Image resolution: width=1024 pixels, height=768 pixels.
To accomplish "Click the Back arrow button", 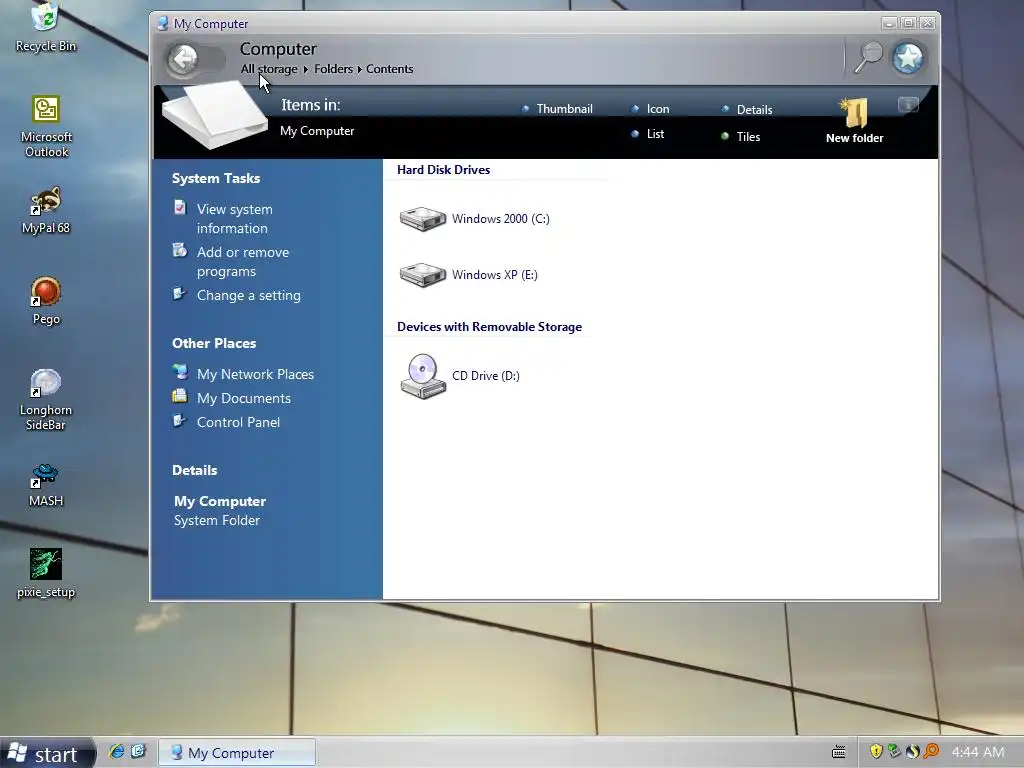I will point(184,59).
